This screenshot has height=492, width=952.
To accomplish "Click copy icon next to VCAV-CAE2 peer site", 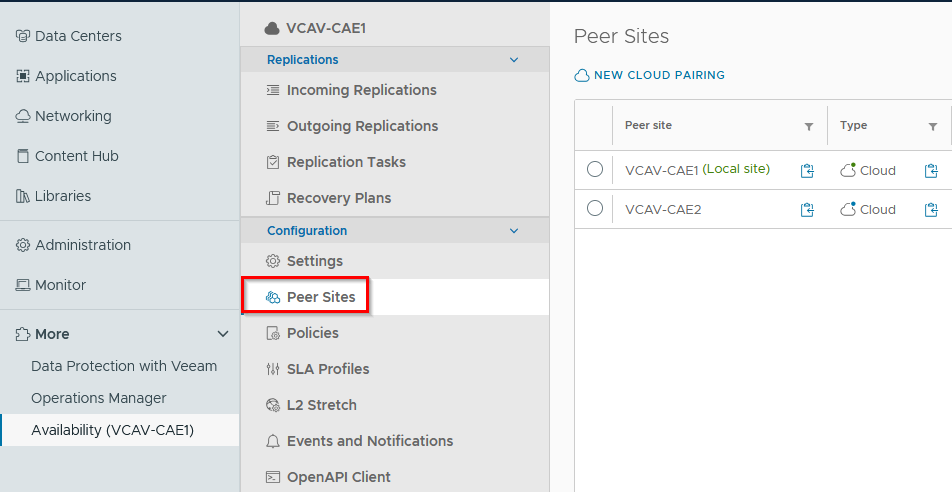I will click(x=807, y=210).
